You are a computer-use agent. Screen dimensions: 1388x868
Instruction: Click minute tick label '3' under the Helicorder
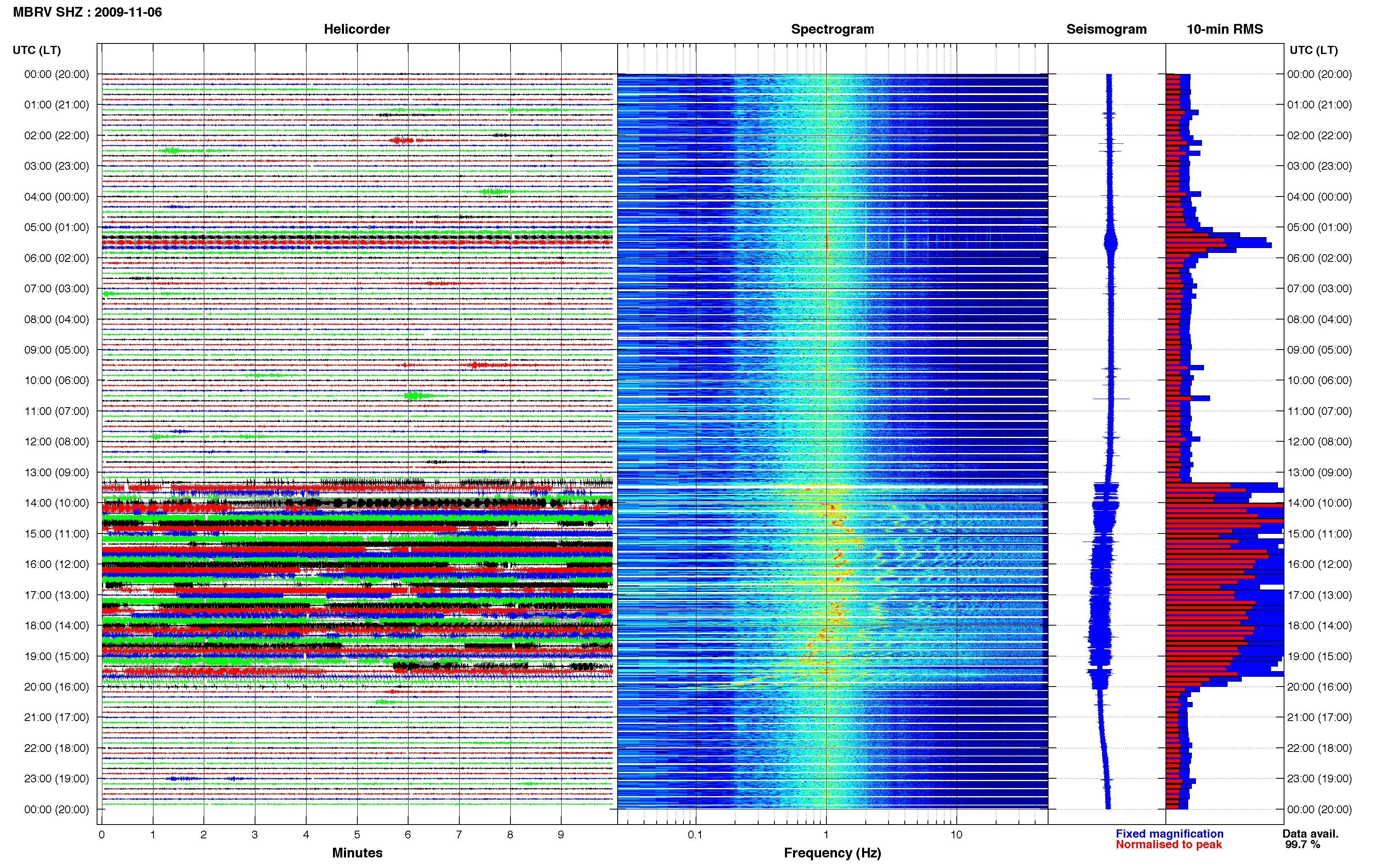point(255,835)
